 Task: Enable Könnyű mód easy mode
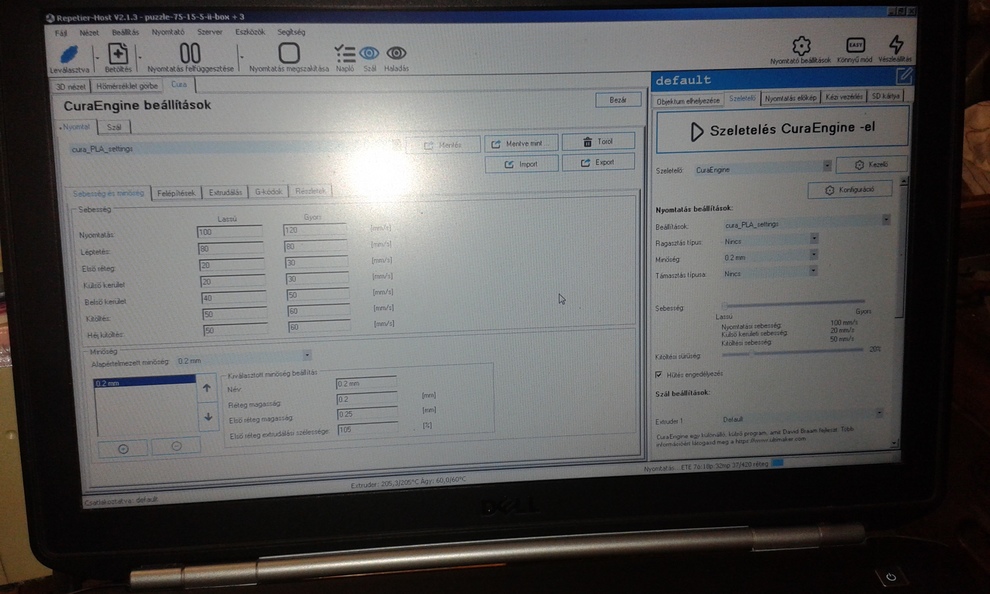click(855, 46)
